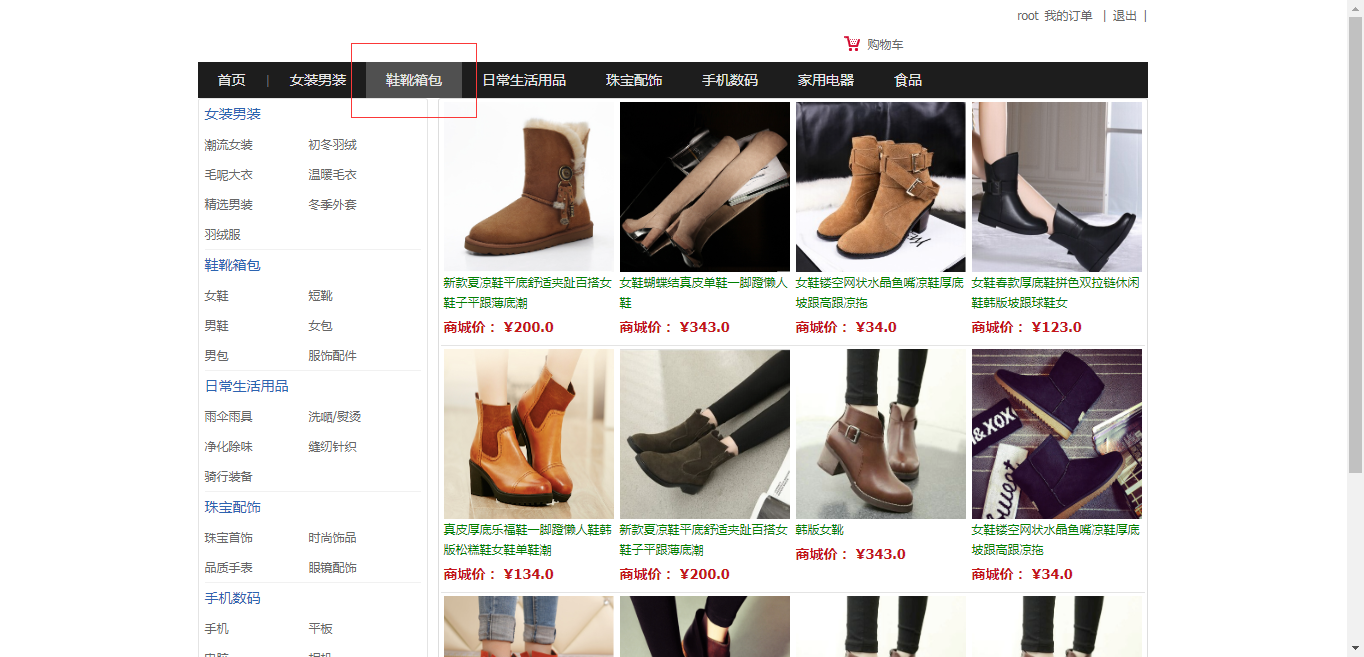The width and height of the screenshot is (1364, 657).
Task: Select 女装男装 tab in black navigation bar
Action: pos(318,80)
